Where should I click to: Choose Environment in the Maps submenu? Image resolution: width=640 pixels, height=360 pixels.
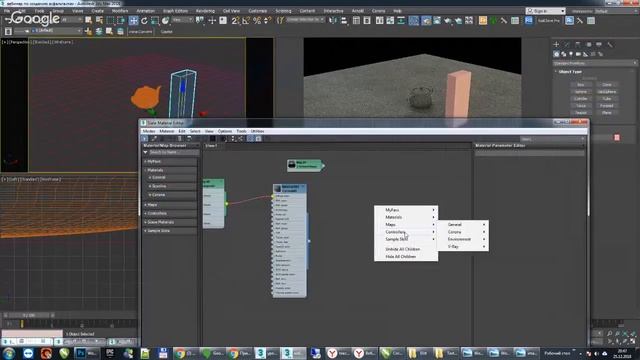[463, 239]
